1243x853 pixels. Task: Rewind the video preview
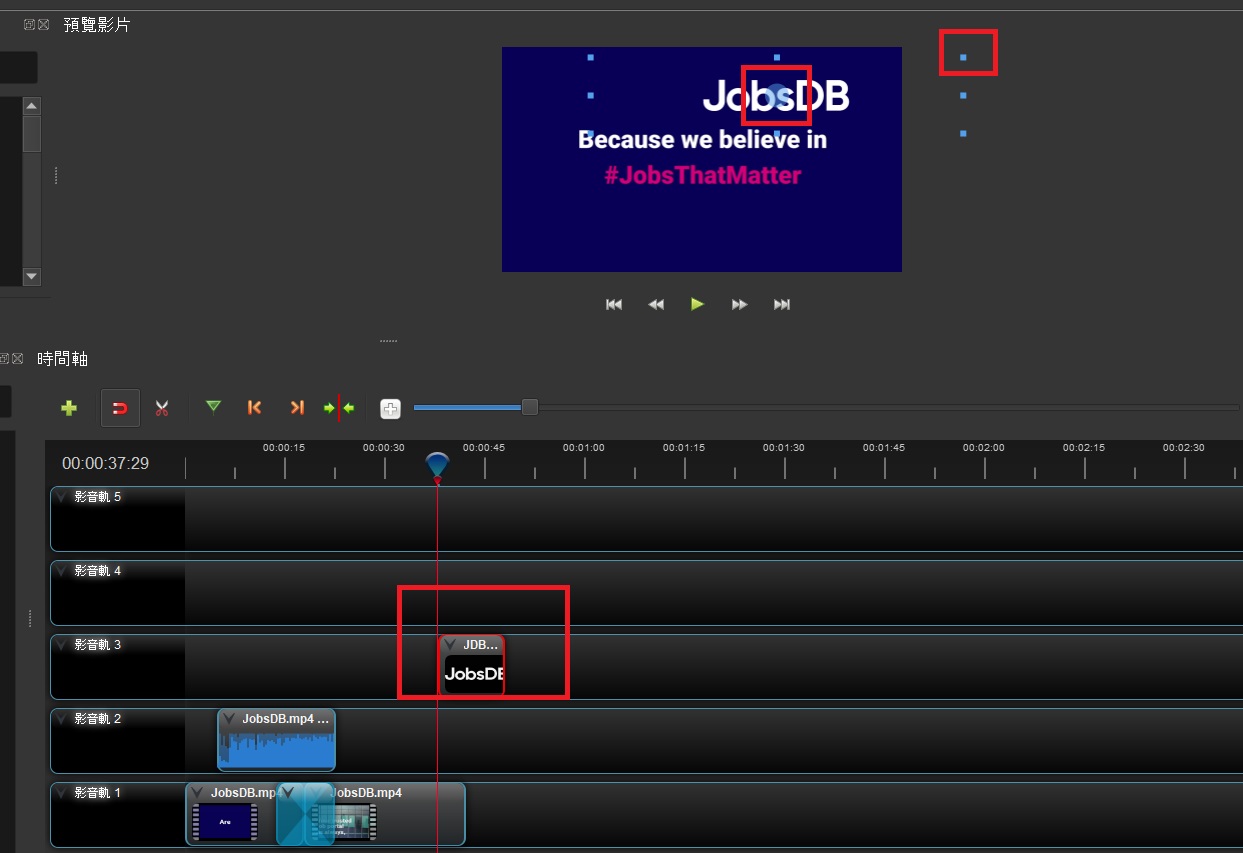[656, 304]
